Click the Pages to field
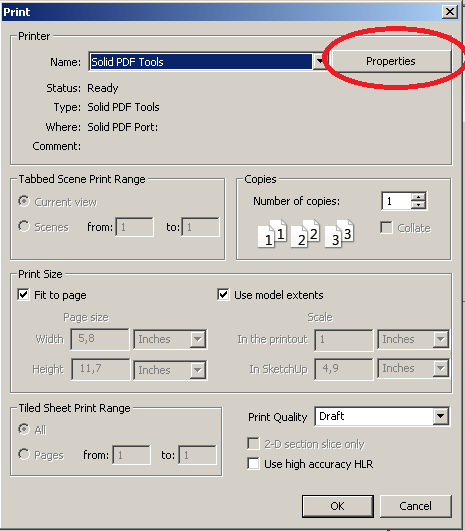465x531 pixels. 197,455
